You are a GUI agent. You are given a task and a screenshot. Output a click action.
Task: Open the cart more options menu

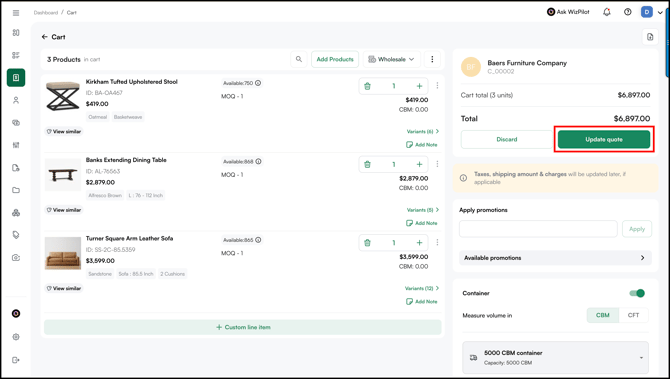click(432, 59)
